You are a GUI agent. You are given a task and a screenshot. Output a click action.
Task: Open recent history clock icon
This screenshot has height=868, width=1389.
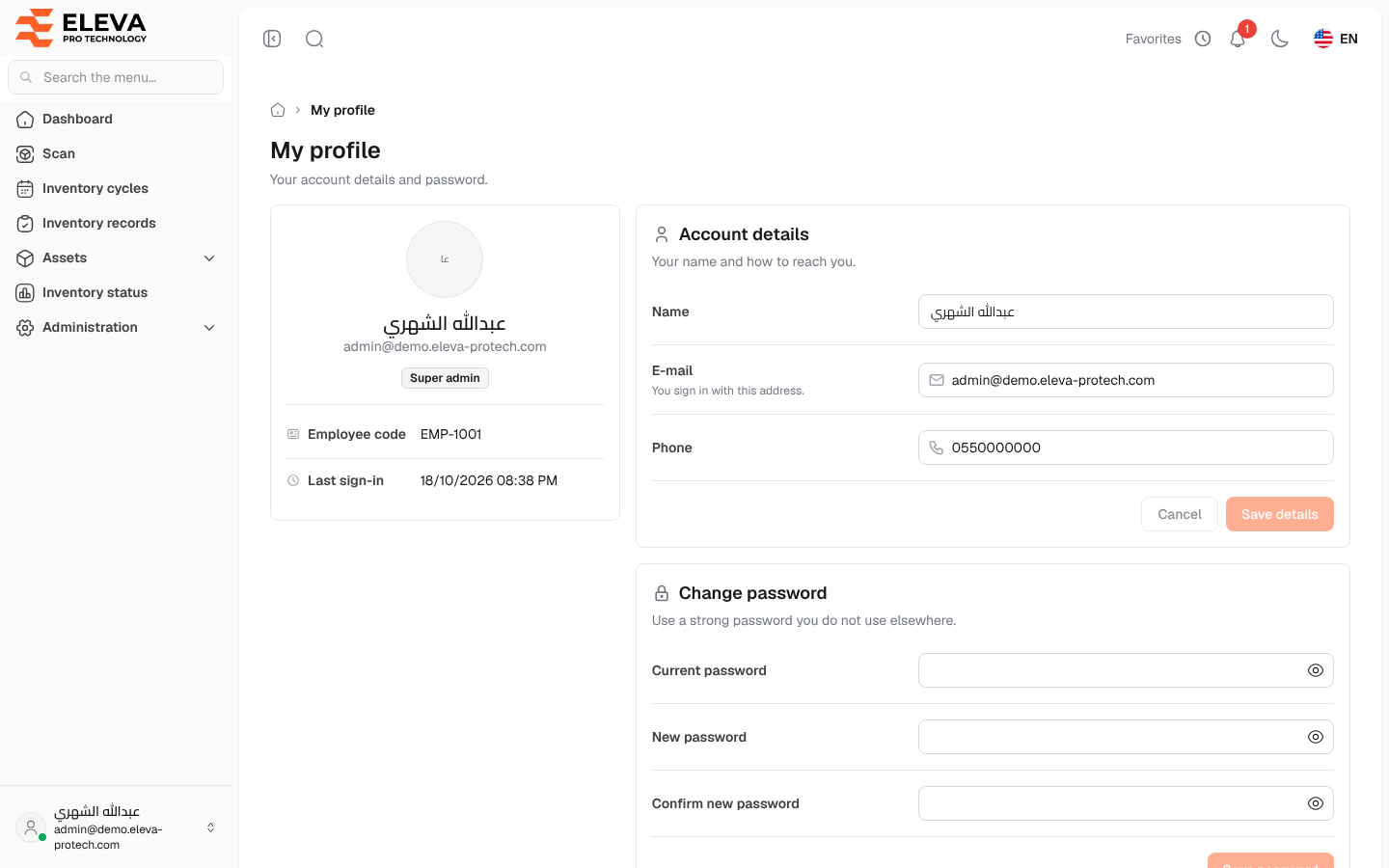[x=1203, y=39]
